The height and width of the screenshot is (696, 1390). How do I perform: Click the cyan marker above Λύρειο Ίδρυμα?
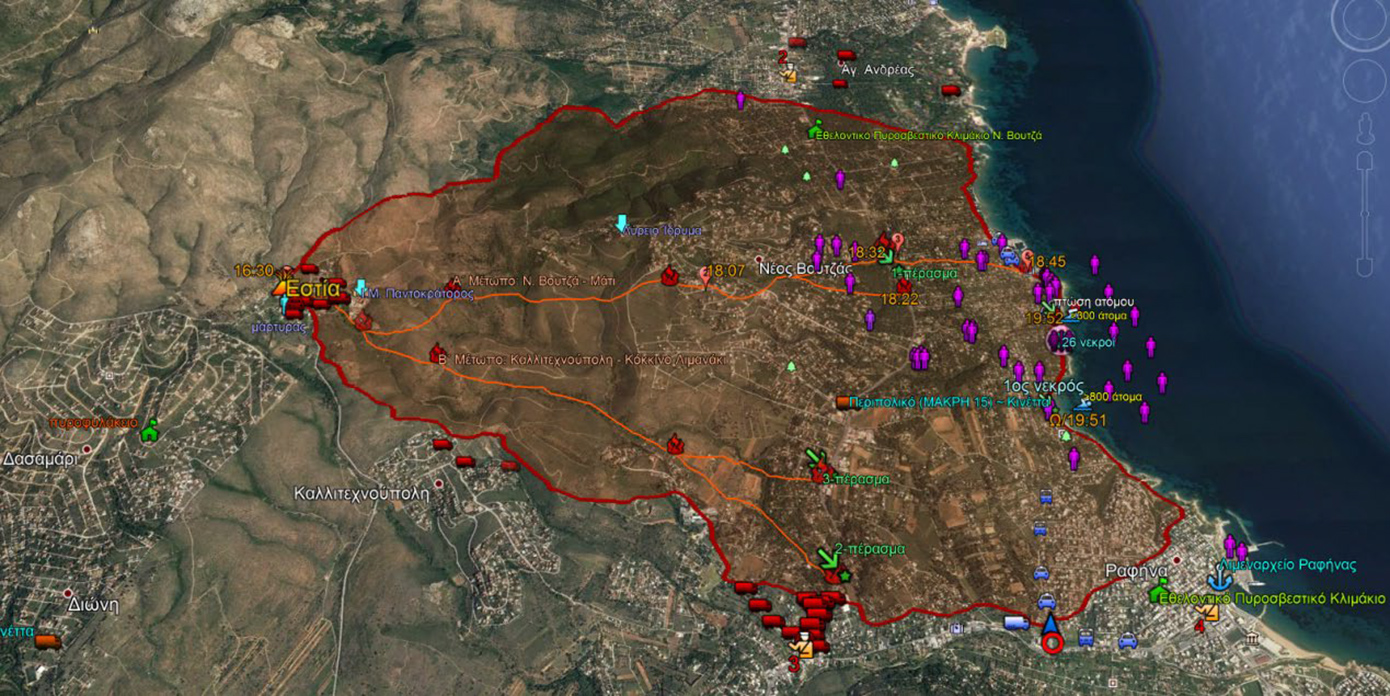click(622, 221)
